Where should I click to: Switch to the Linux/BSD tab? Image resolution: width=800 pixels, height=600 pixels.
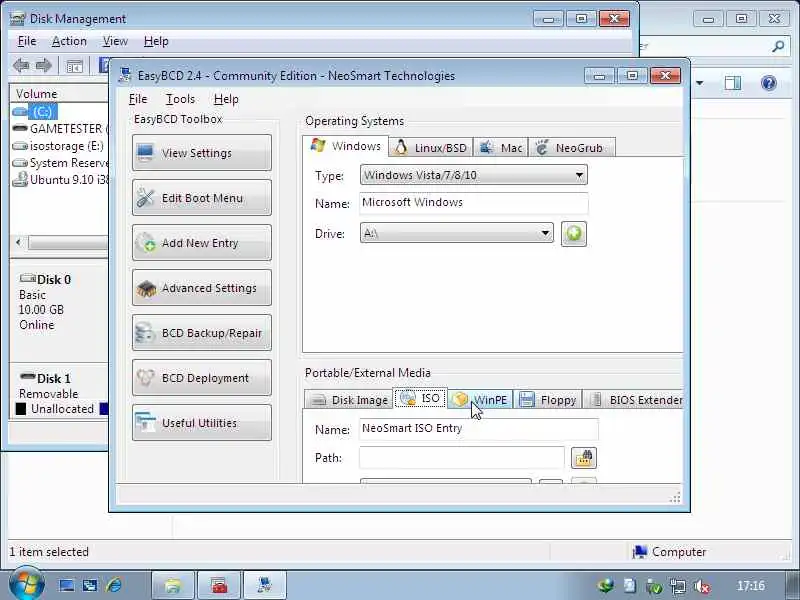click(x=431, y=147)
